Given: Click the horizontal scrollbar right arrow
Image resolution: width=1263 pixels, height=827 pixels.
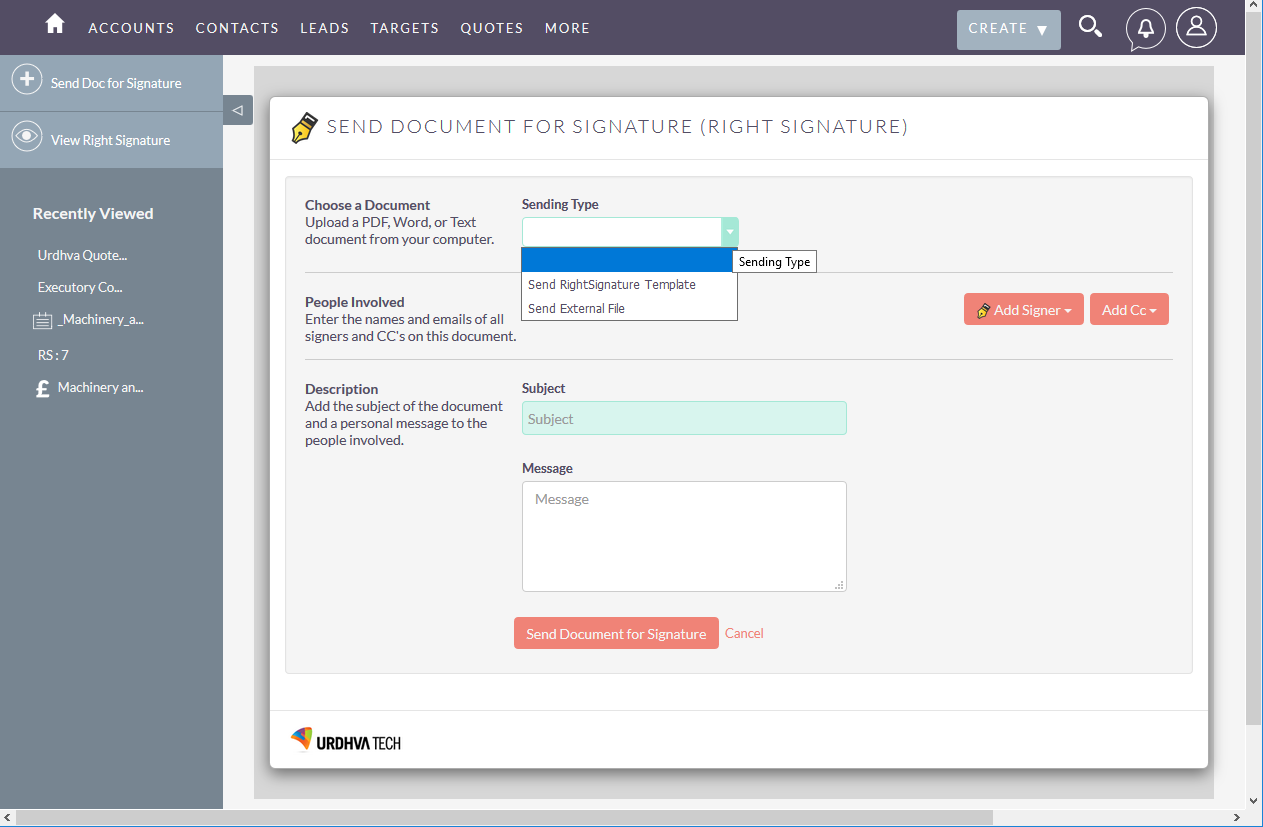Looking at the screenshot, I should tap(1238, 818).
